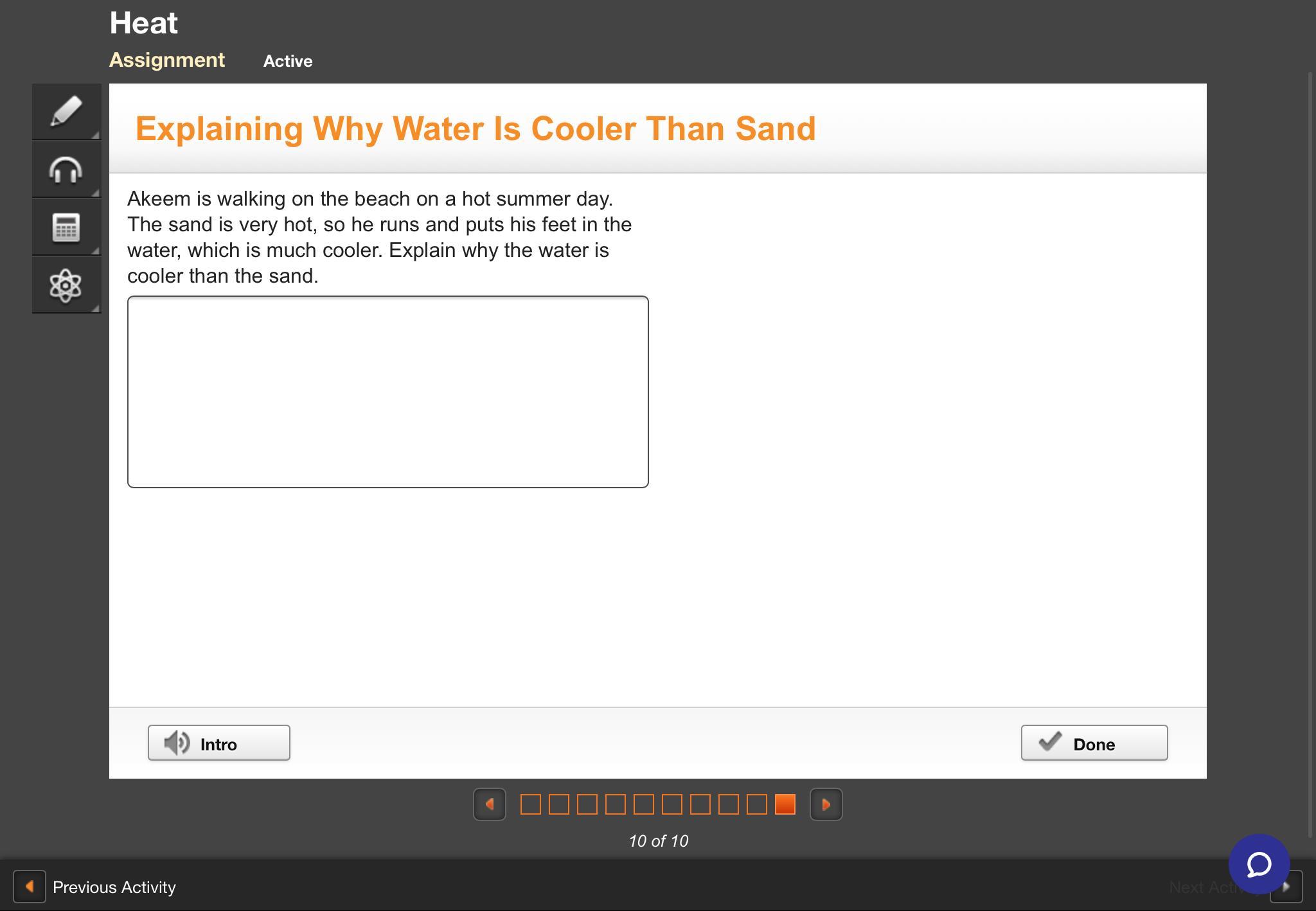
Task: Jump to question 9 square
Action: pyautogui.click(x=756, y=804)
